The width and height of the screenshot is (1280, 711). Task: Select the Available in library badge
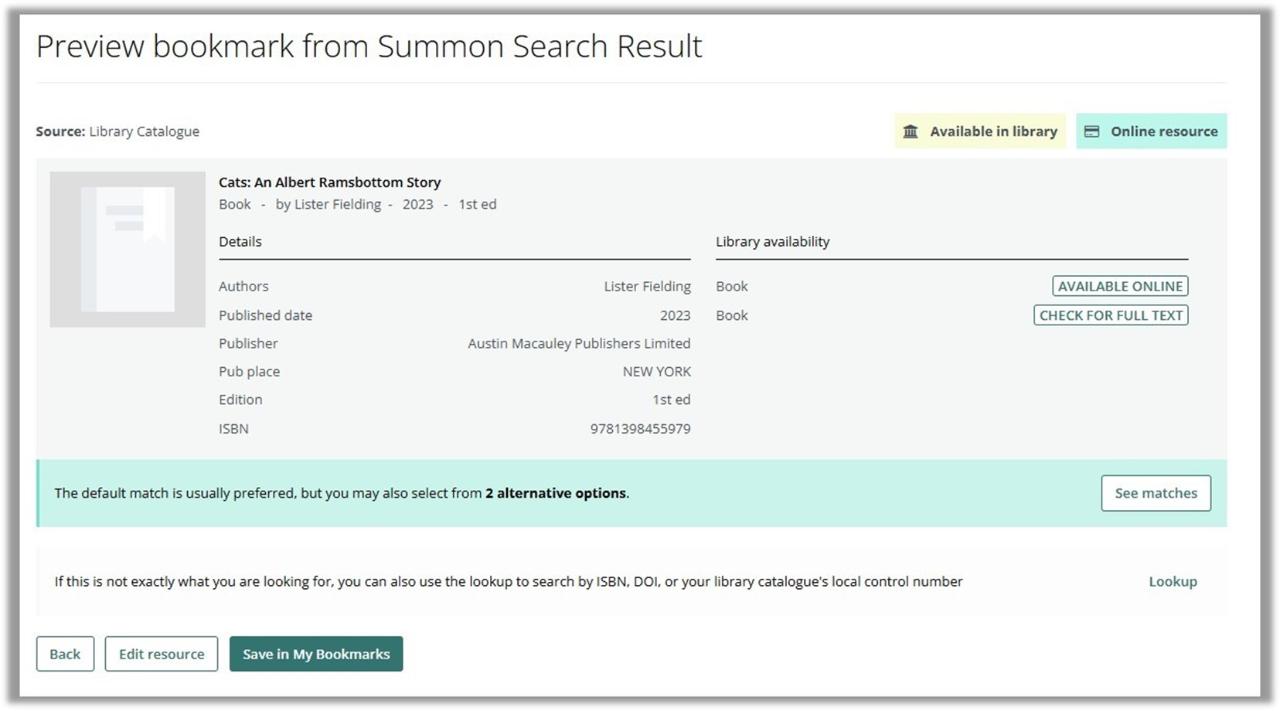979,130
